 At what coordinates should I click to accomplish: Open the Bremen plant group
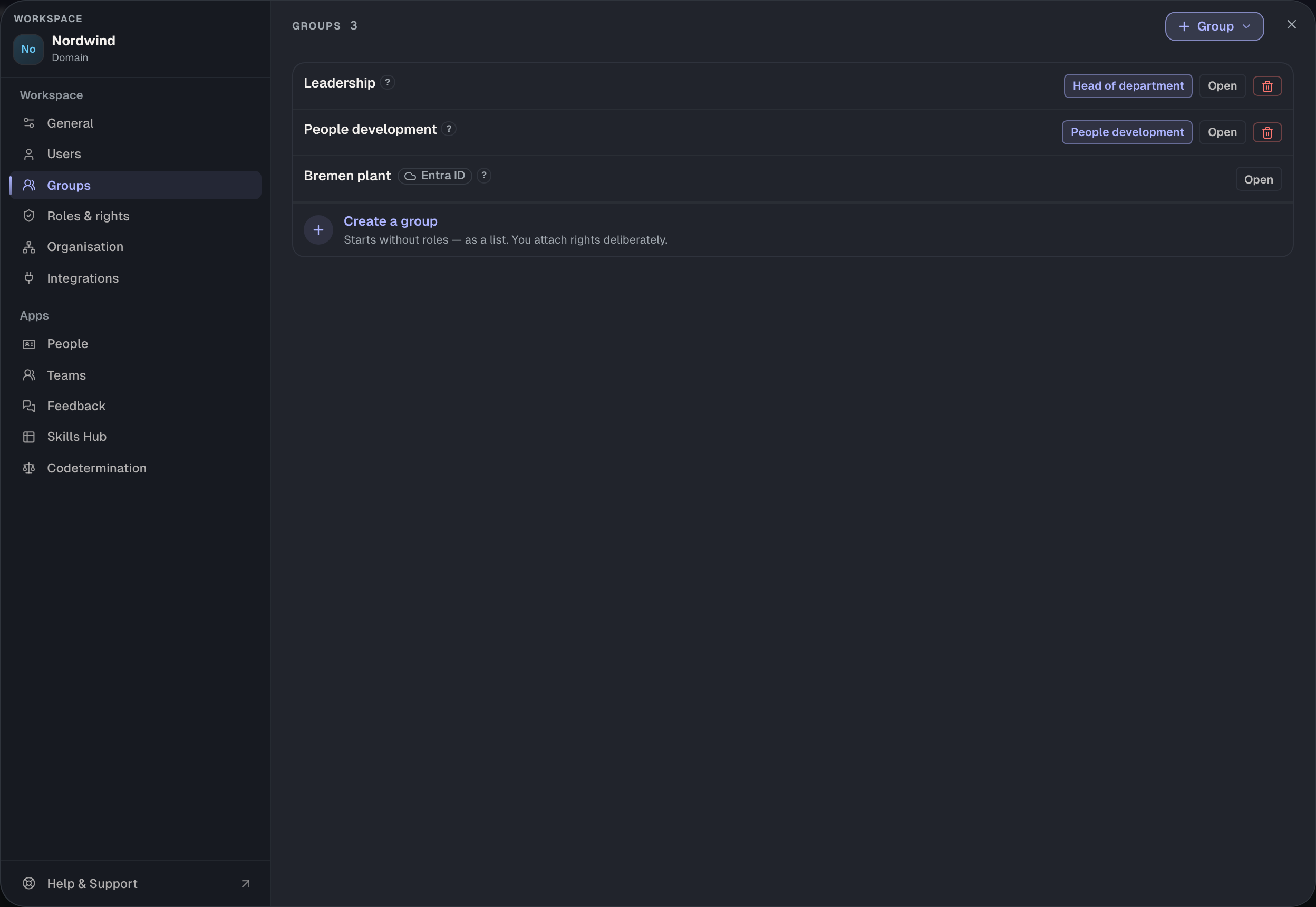pos(1259,180)
